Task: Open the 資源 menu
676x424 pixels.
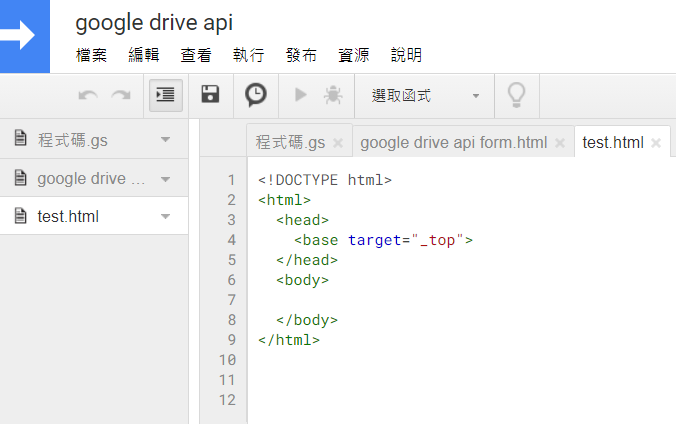Action: click(x=354, y=55)
